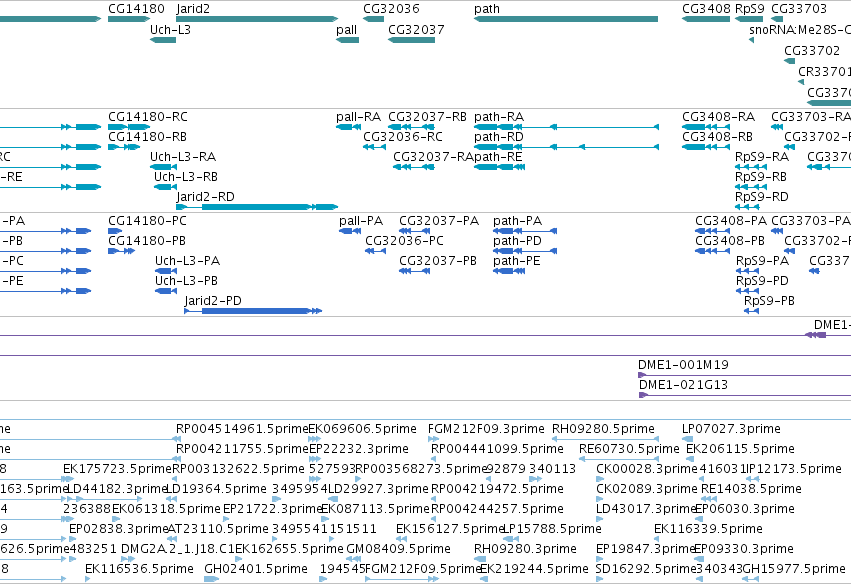
Task: Click the Jarid2-RD transcript label
Action: pos(206,196)
